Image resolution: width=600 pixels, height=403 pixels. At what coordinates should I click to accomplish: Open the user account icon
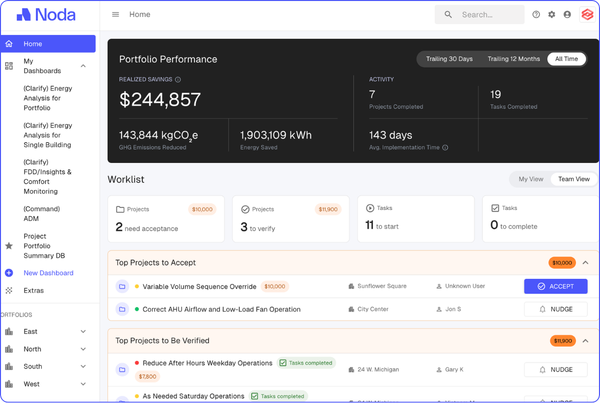click(x=567, y=15)
